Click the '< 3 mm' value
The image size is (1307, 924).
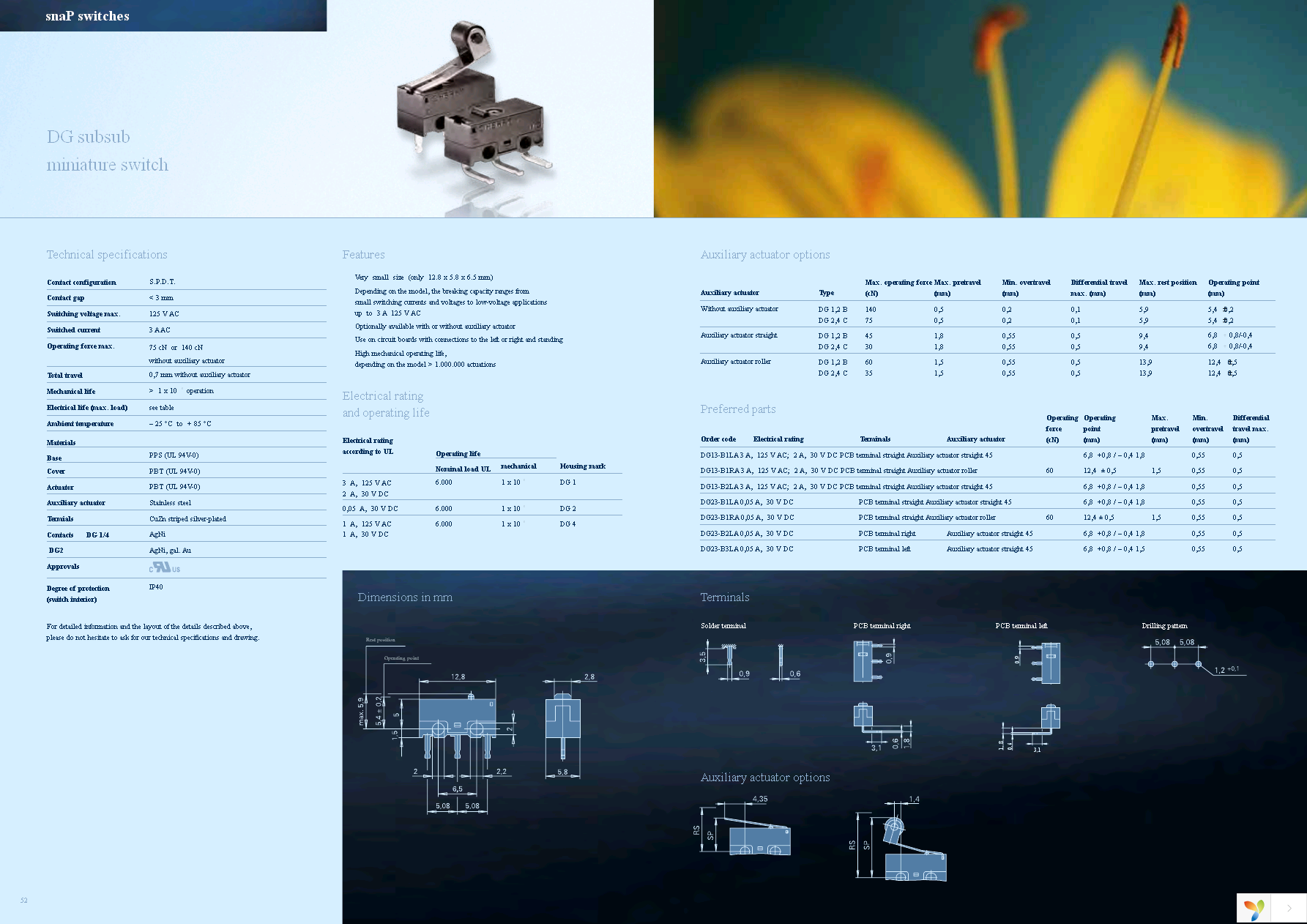point(161,298)
